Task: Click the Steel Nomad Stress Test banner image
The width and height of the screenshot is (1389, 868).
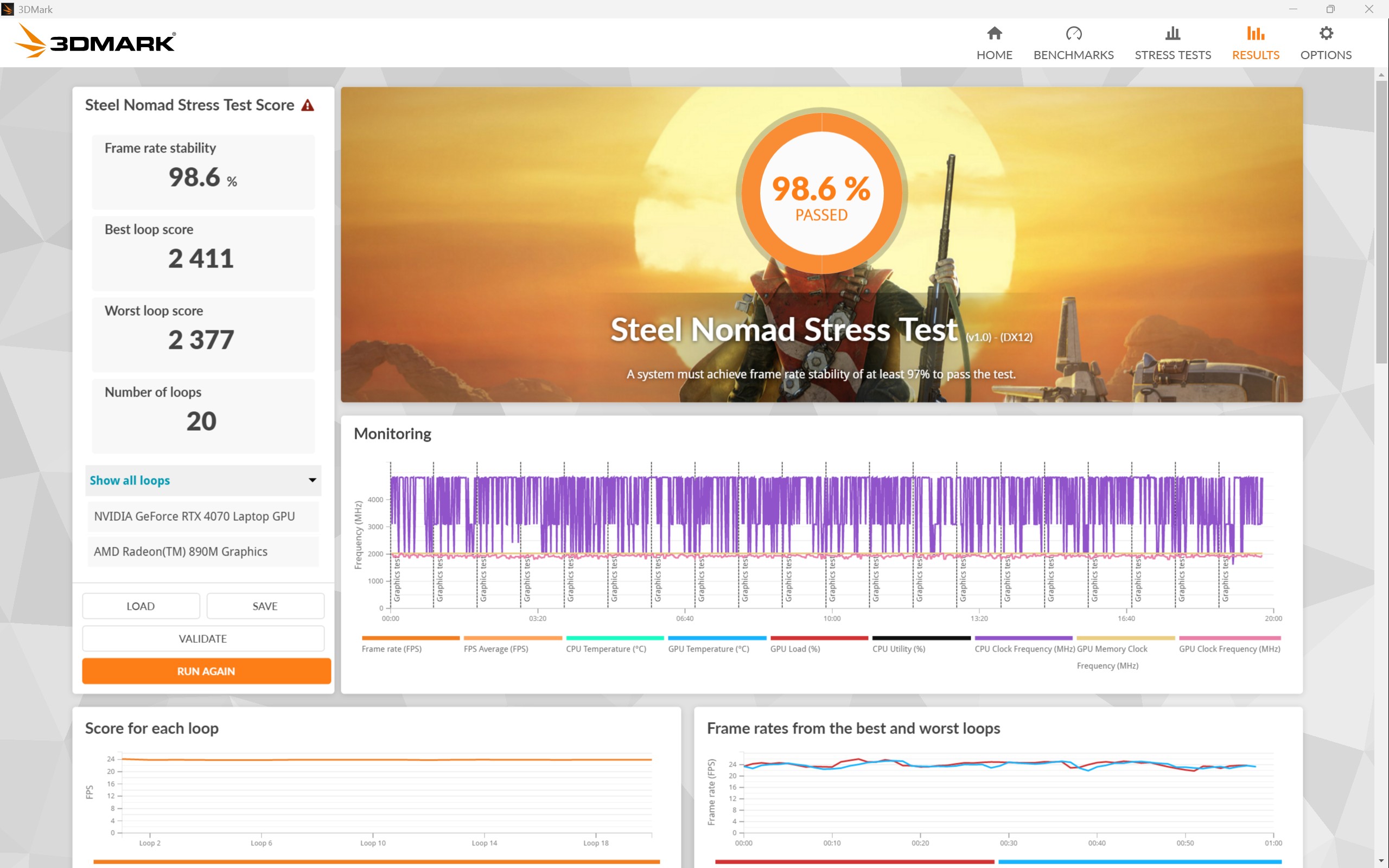Action: tap(821, 245)
